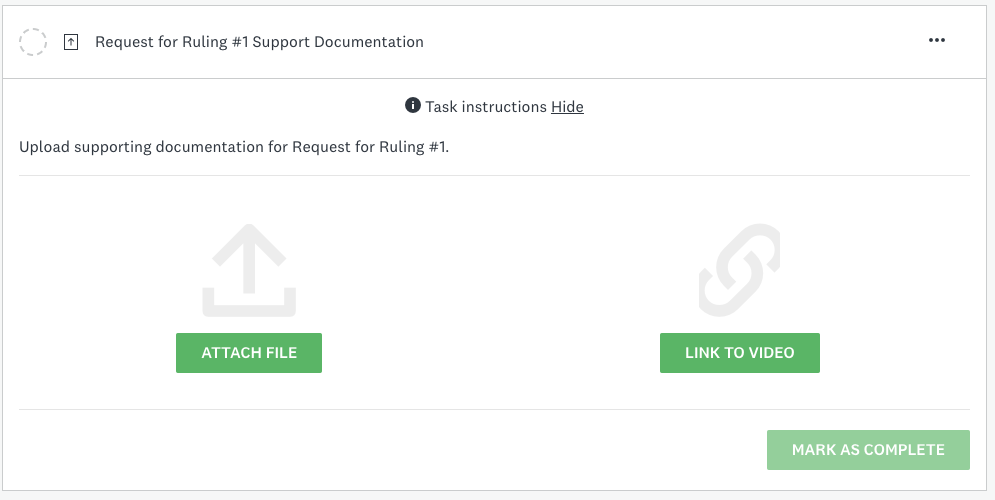This screenshot has width=995, height=500.
Task: Click the info icon beside Task instructions
Action: click(x=412, y=105)
